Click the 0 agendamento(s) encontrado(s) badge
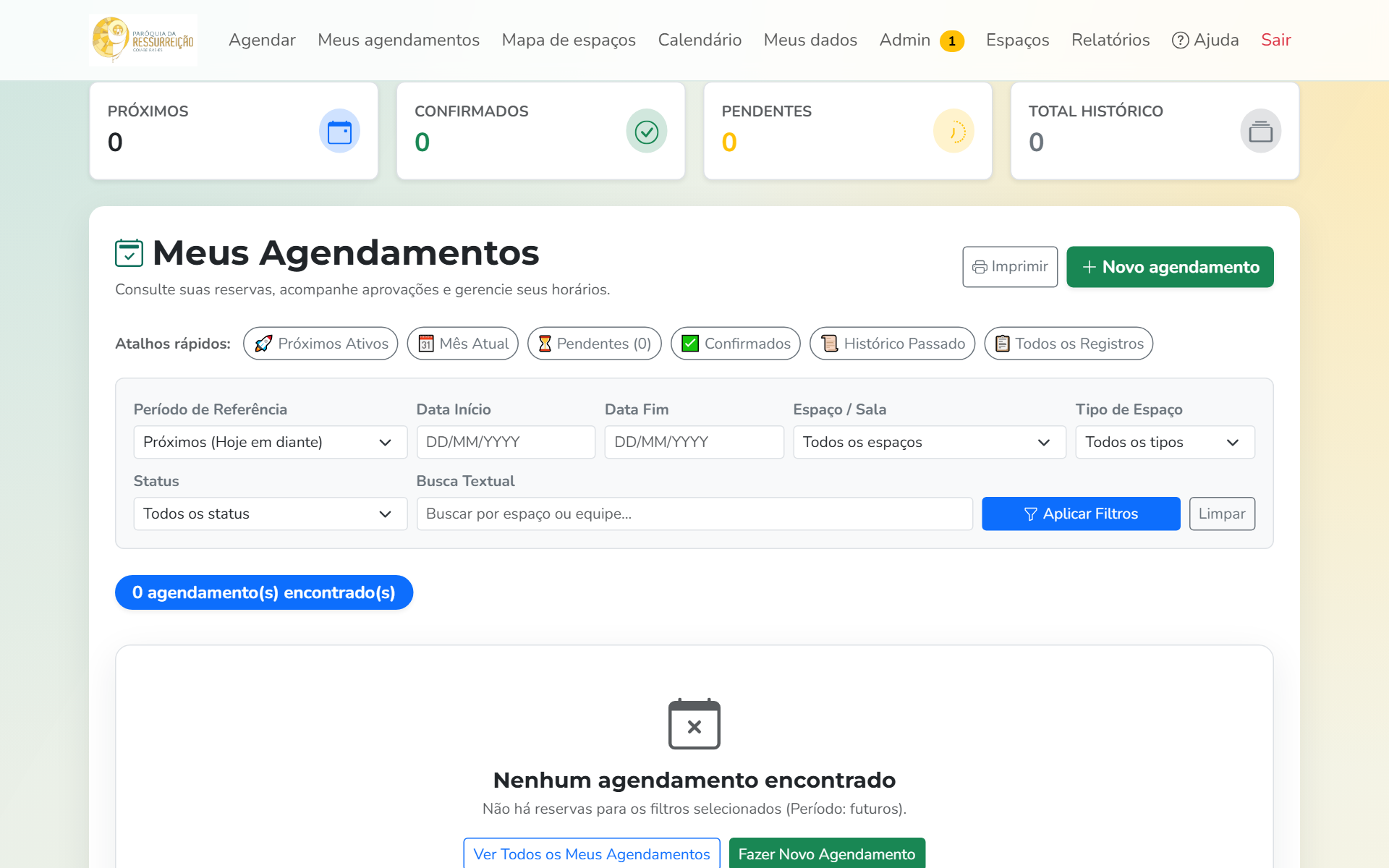The image size is (1389, 868). coord(264,592)
